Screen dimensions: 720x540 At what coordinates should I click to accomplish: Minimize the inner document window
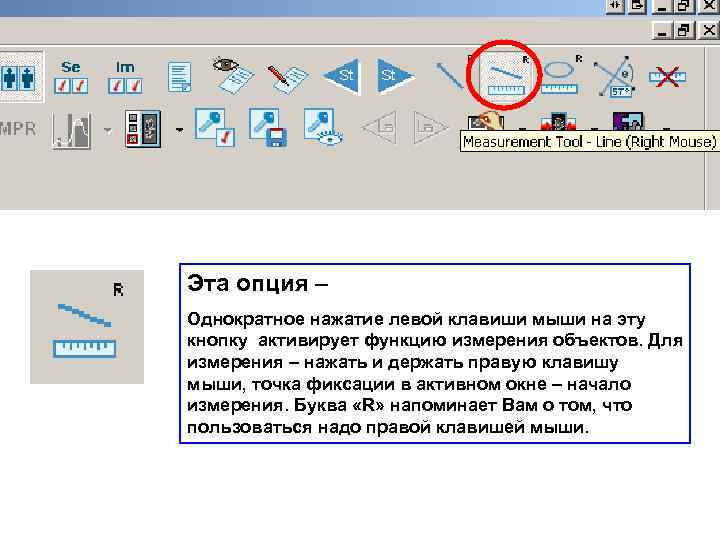pyautogui.click(x=662, y=31)
